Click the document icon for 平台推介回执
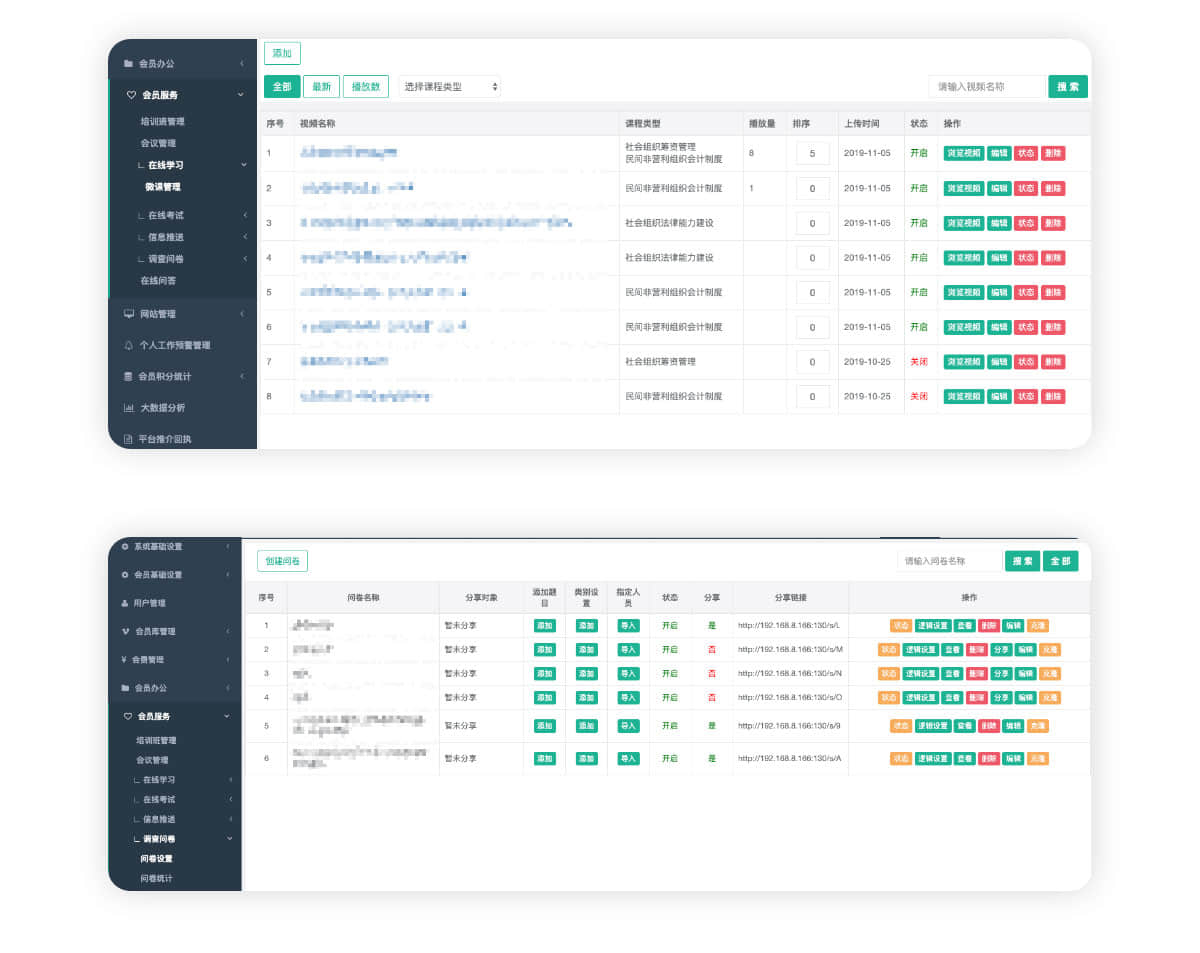The image size is (1200, 953). 128,439
